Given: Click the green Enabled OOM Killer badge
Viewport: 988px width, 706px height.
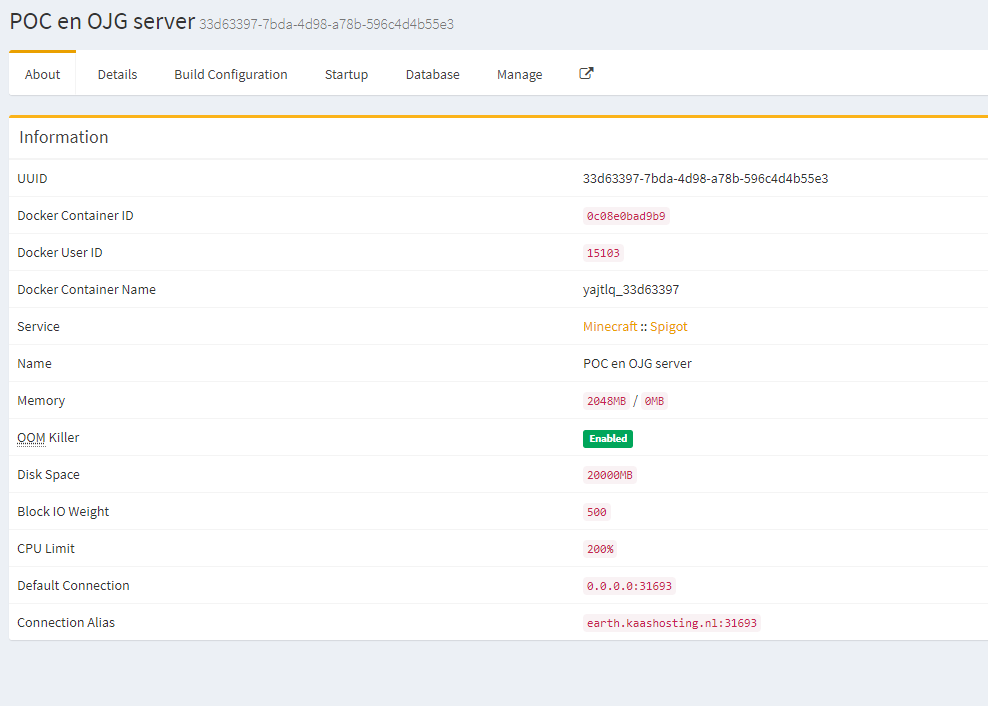Looking at the screenshot, I should tap(608, 438).
